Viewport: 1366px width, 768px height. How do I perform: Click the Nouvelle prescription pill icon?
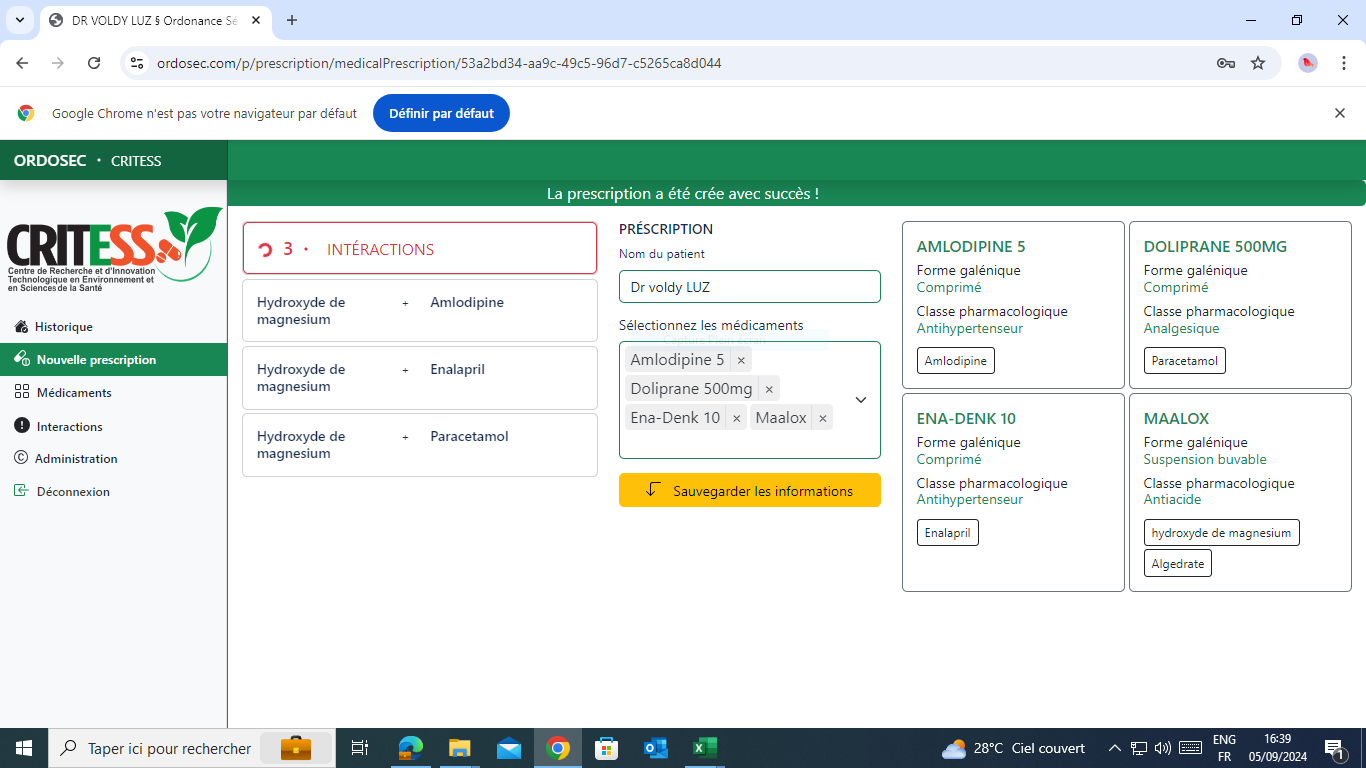pos(22,359)
